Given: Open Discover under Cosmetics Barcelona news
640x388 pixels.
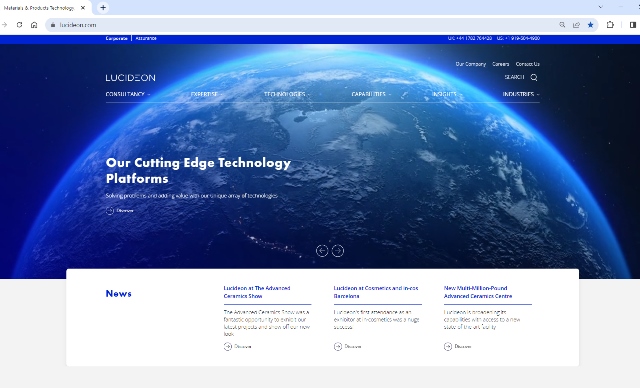Looking at the screenshot, I should click(x=347, y=346).
